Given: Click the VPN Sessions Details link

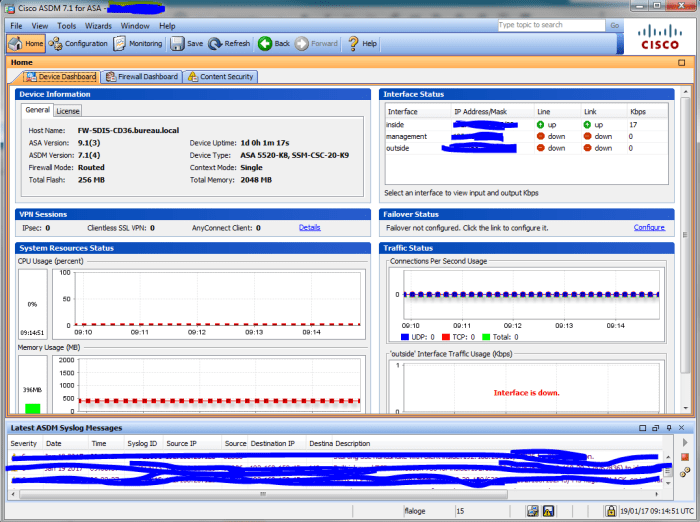Looking at the screenshot, I should (x=310, y=228).
